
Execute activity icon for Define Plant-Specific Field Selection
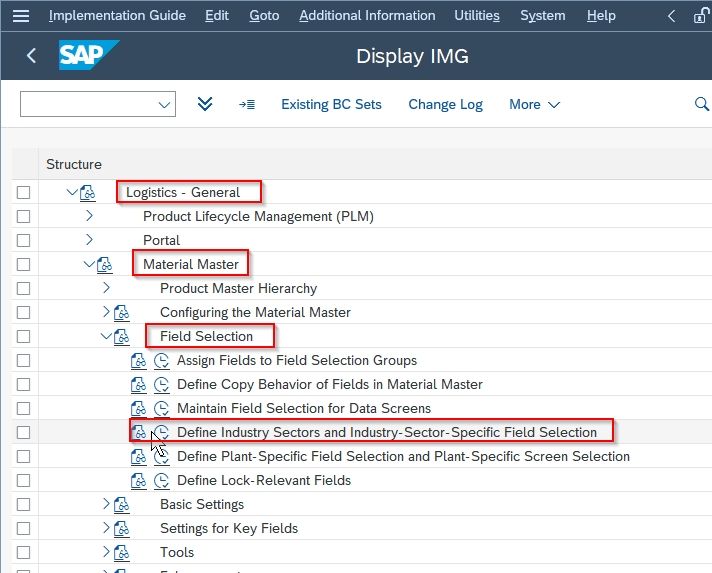tap(162, 457)
